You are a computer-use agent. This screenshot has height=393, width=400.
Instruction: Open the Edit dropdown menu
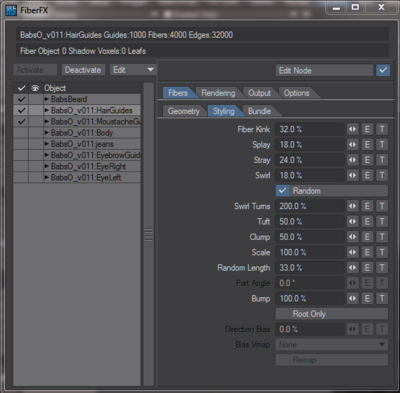click(x=133, y=70)
